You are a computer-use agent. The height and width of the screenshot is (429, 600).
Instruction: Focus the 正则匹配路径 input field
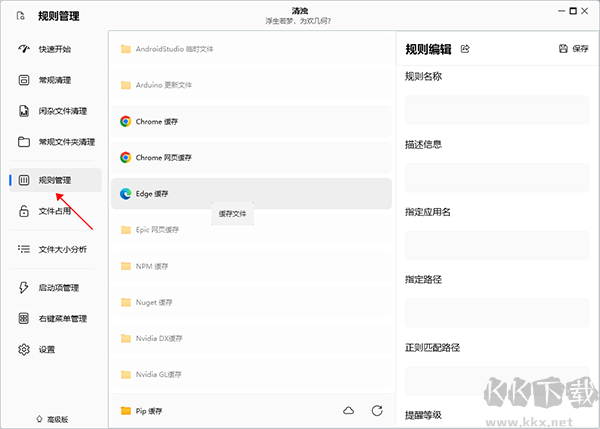(497, 381)
